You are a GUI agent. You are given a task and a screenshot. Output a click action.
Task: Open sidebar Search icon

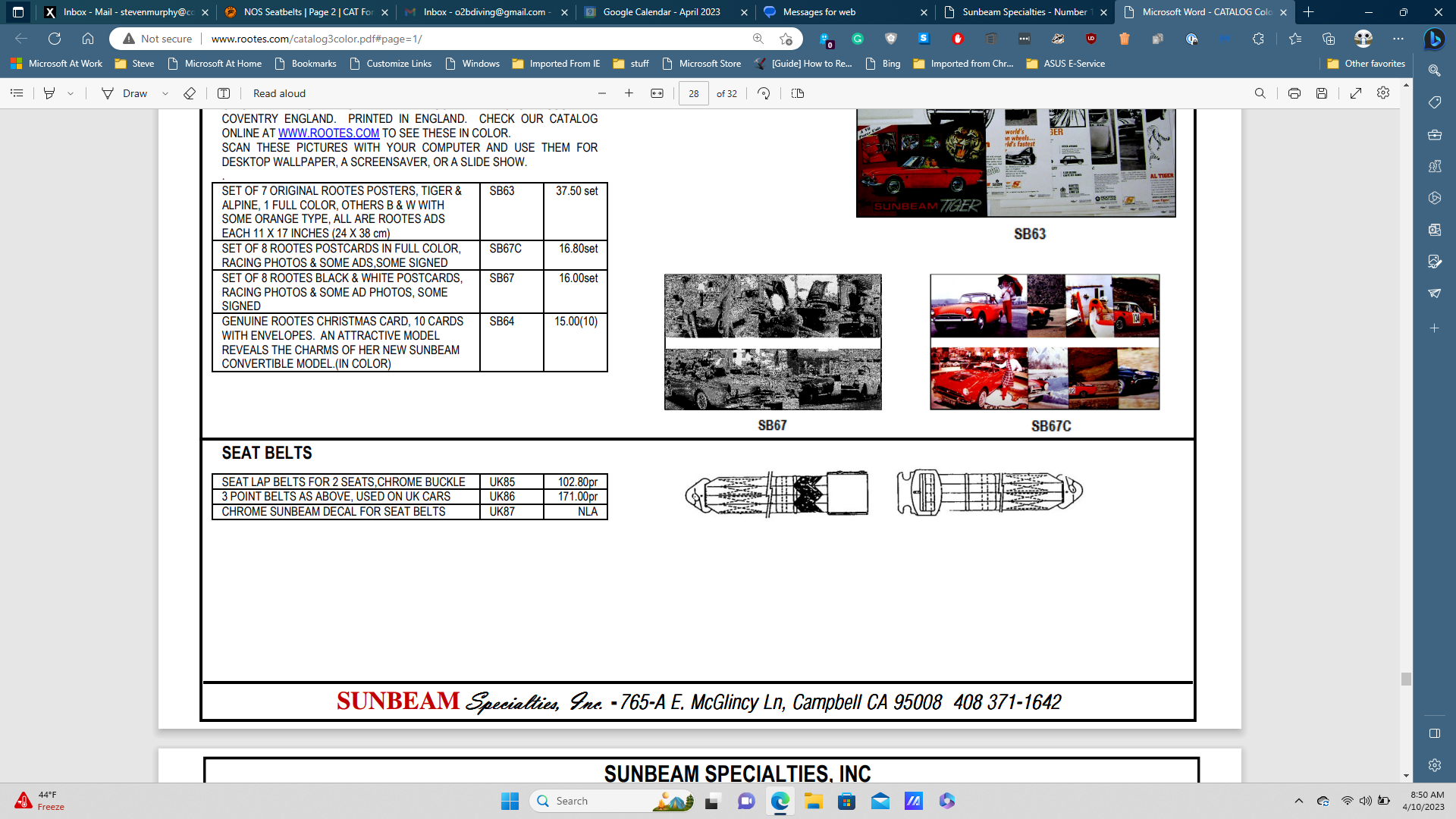pos(1434,71)
